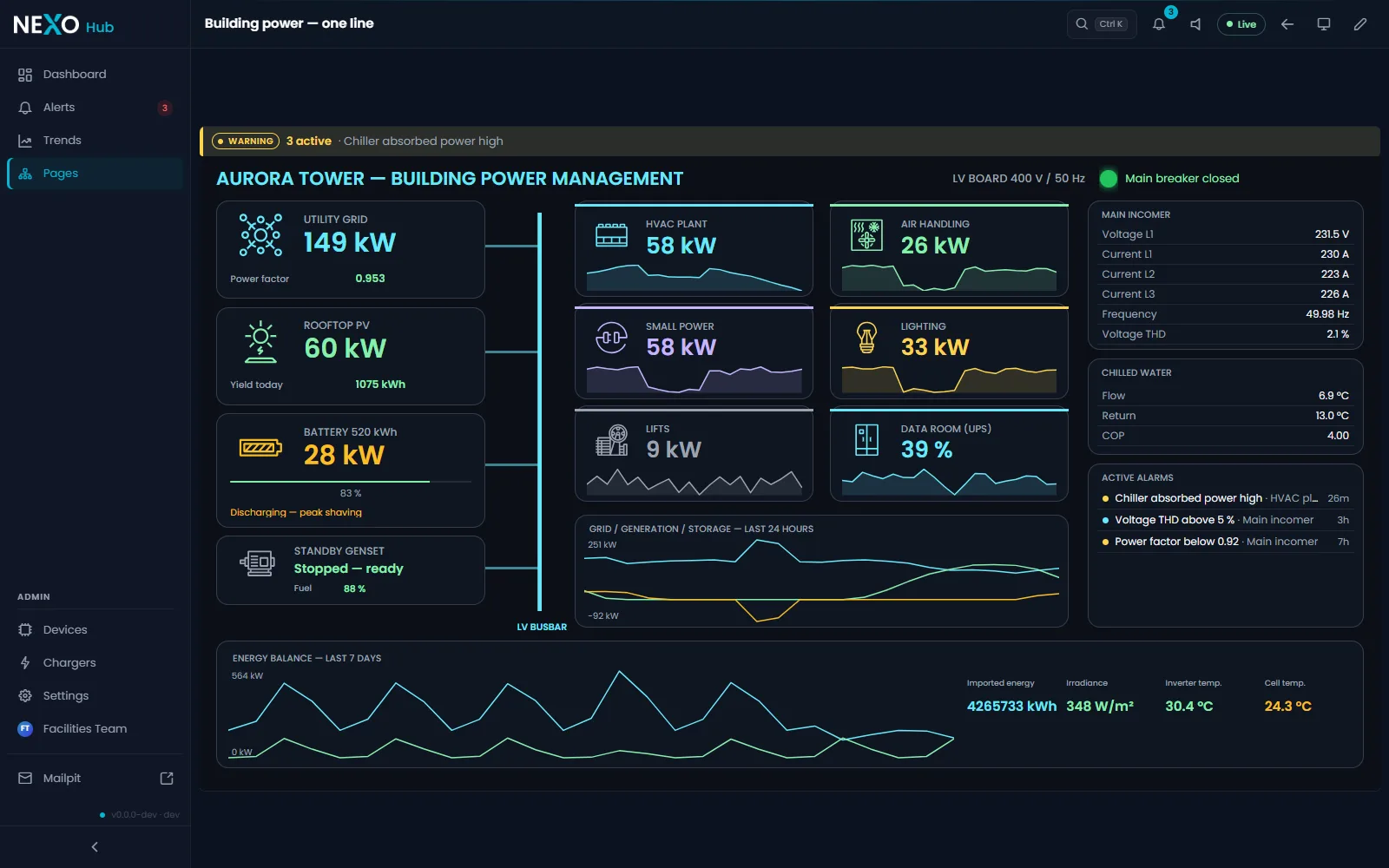This screenshot has height=868, width=1389.
Task: Click the Frequency 49.98 Hz row
Action: click(1225, 314)
